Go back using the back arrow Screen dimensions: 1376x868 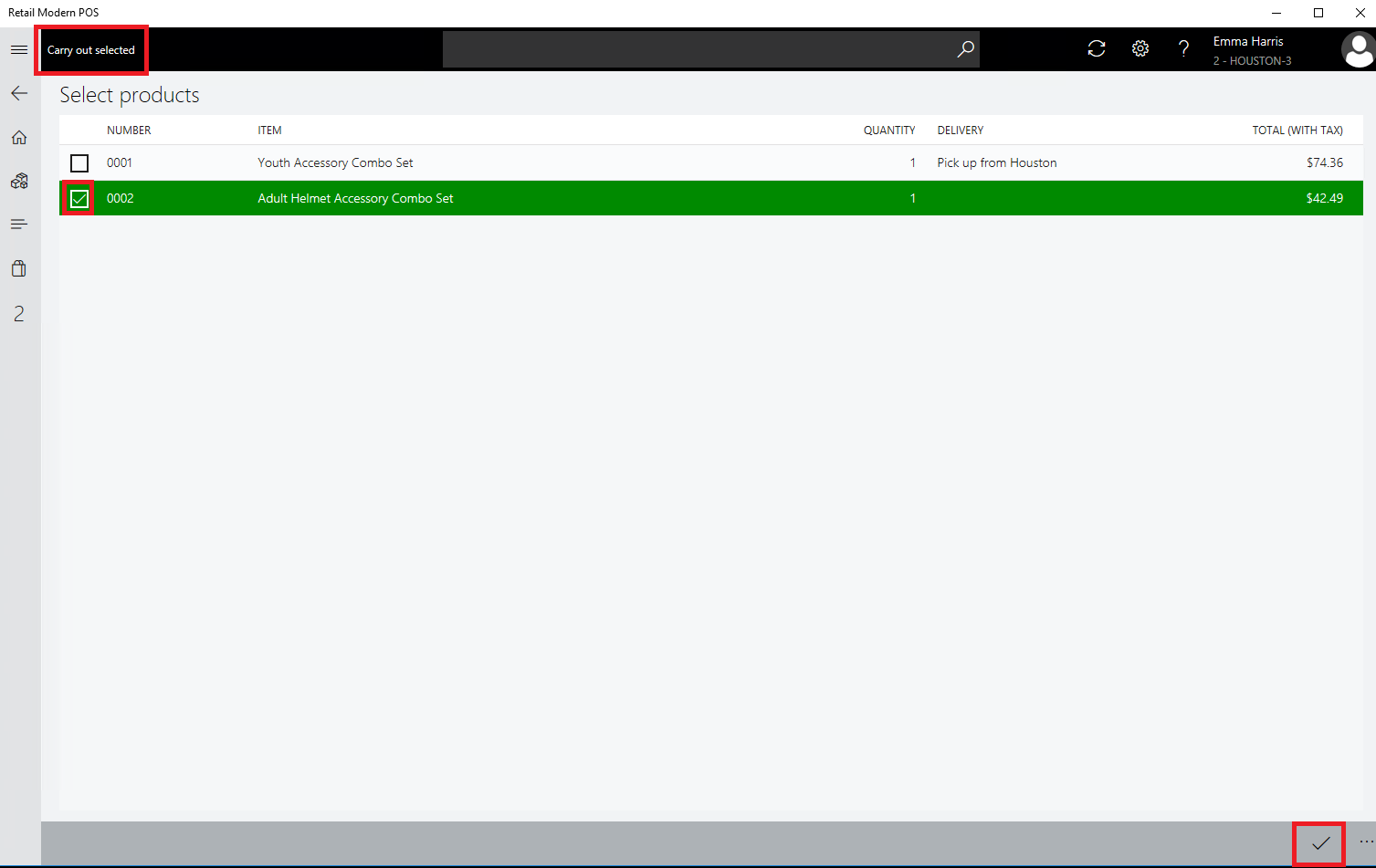click(19, 93)
